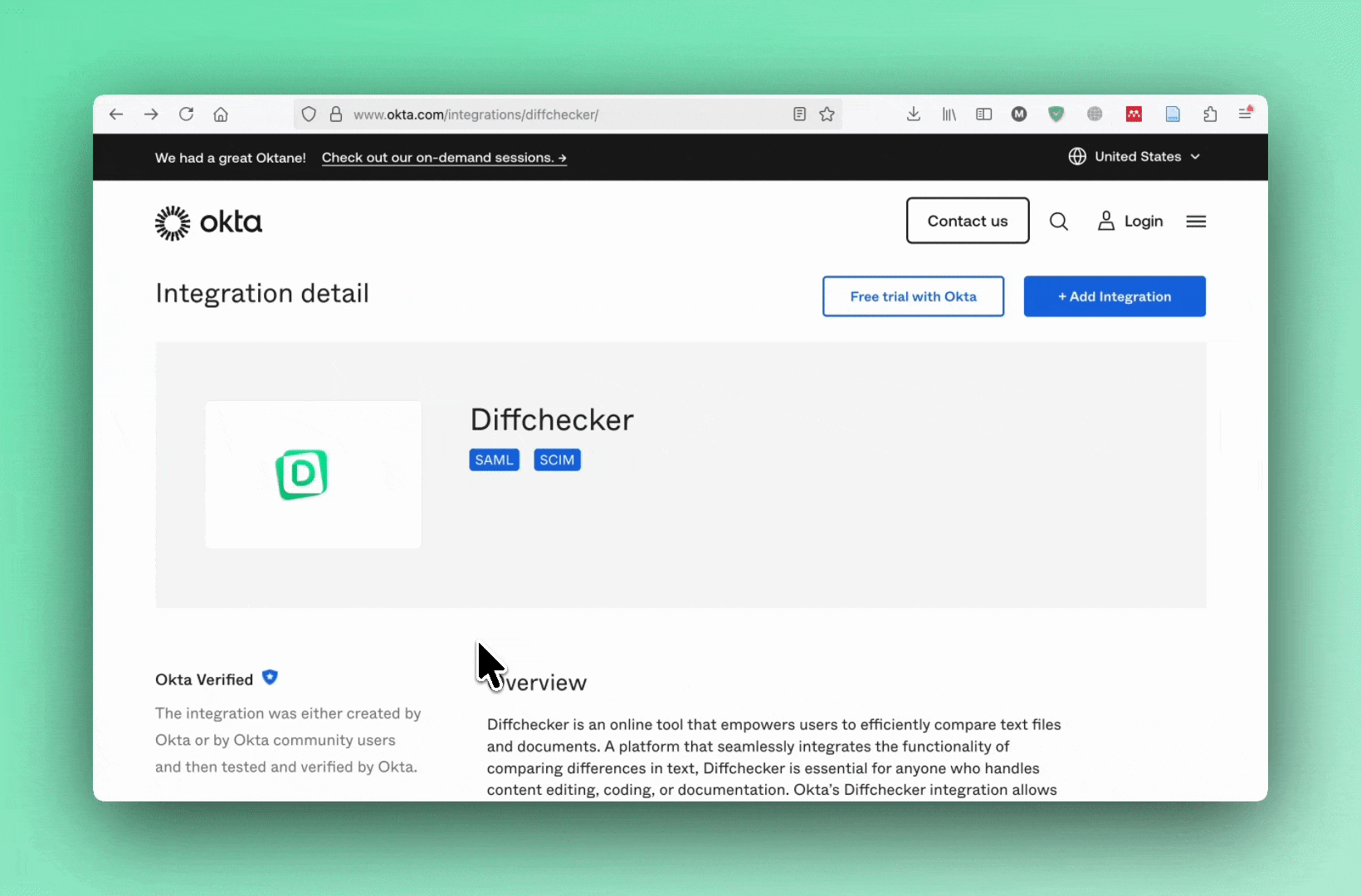Go back using the back arrow
The width and height of the screenshot is (1361, 896).
[x=116, y=114]
